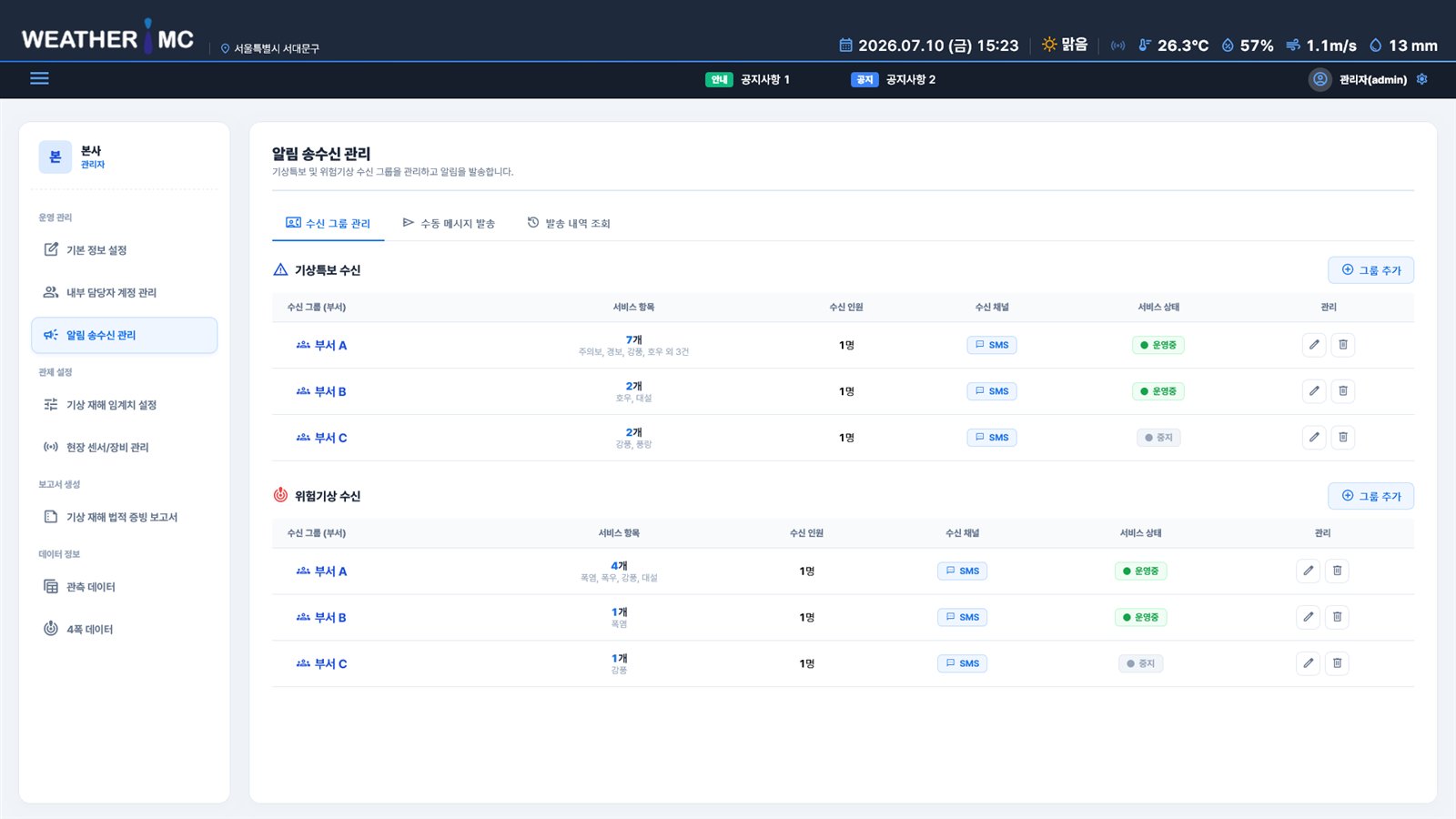This screenshot has width=1456, height=819.
Task: Toggle 중지 status of 기상특보 부서 C
Action: click(1158, 438)
